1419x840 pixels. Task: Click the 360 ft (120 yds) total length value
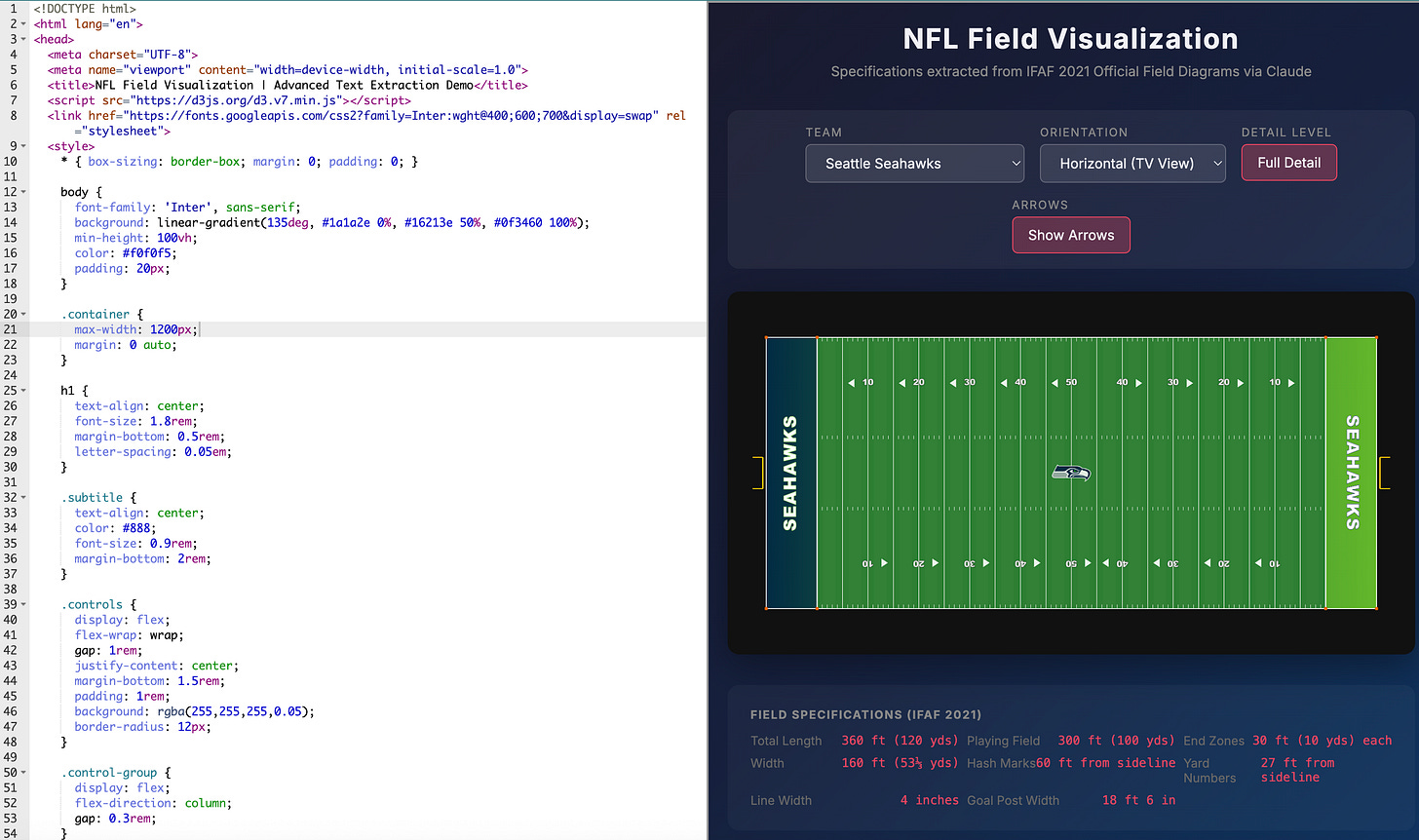(x=900, y=741)
